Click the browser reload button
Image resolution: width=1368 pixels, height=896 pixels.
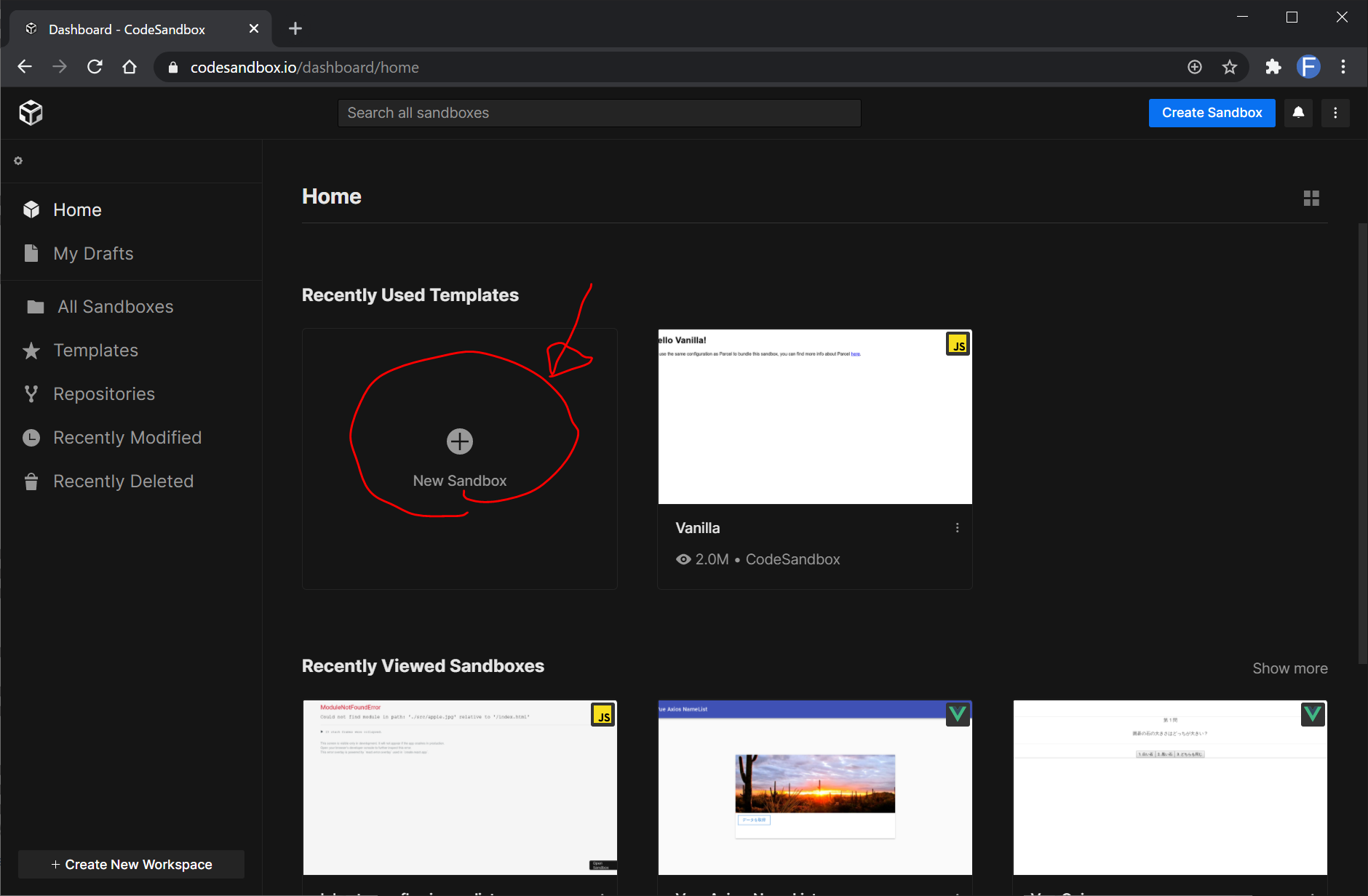pos(95,67)
